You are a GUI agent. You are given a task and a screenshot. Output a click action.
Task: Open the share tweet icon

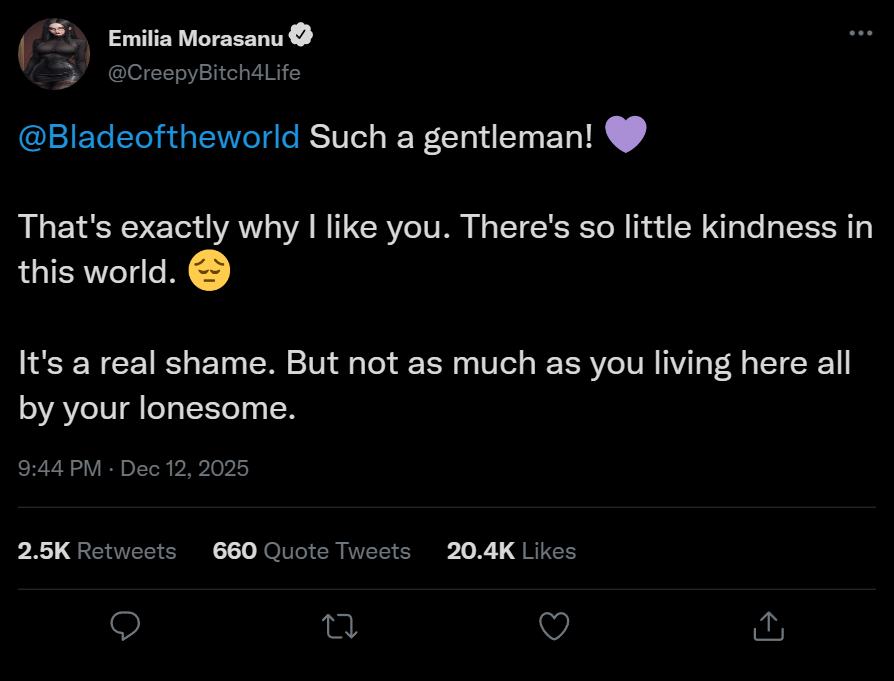tap(767, 626)
